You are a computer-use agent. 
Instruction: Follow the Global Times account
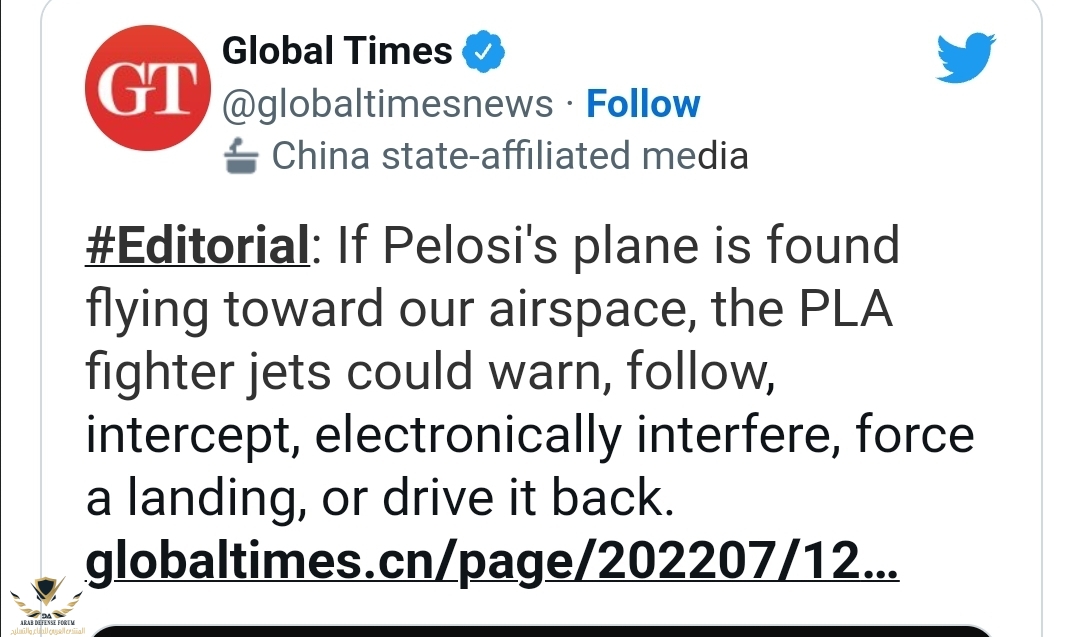(x=643, y=104)
